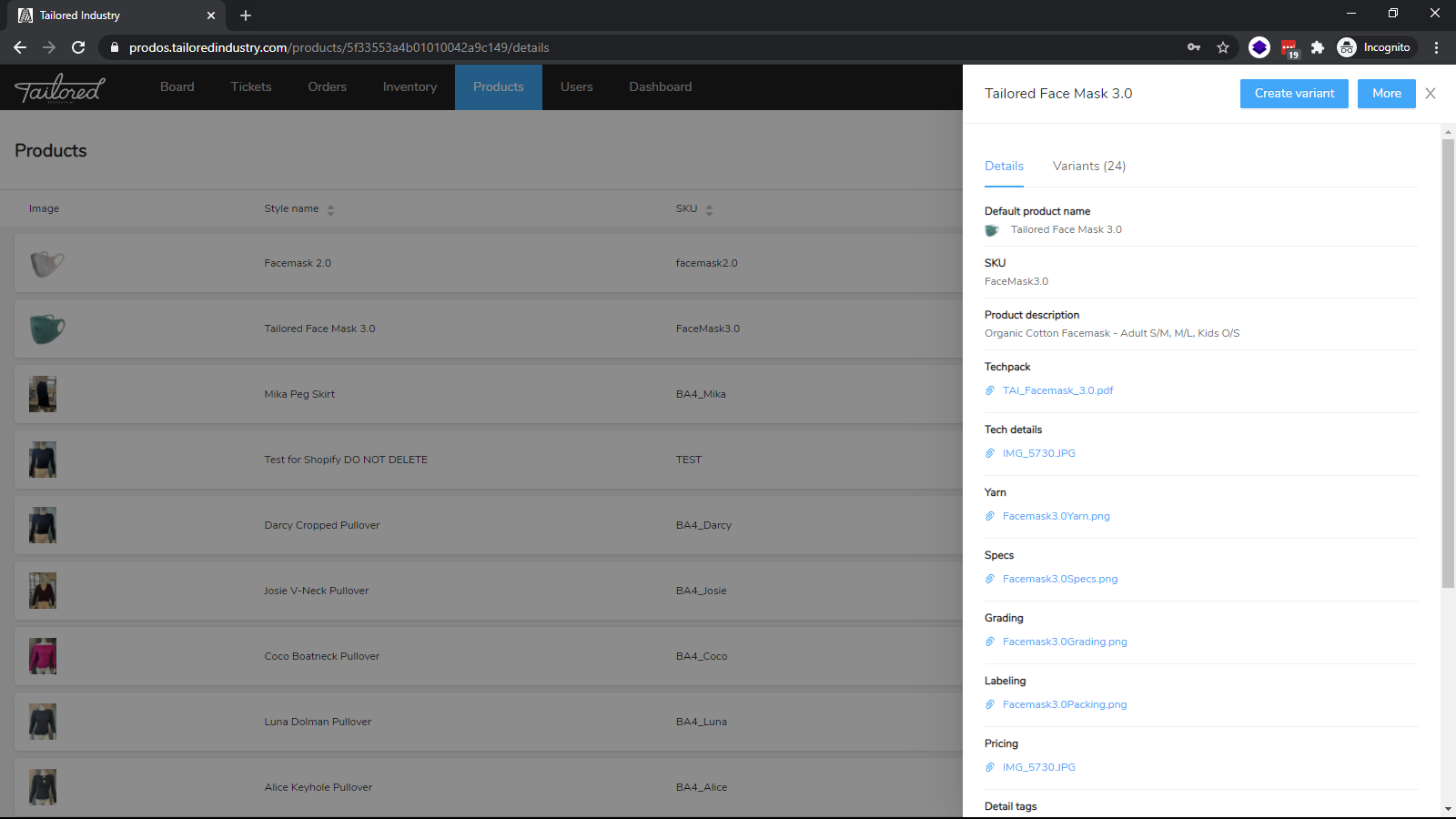Click the BA4_Coco SKU cell

(x=702, y=656)
